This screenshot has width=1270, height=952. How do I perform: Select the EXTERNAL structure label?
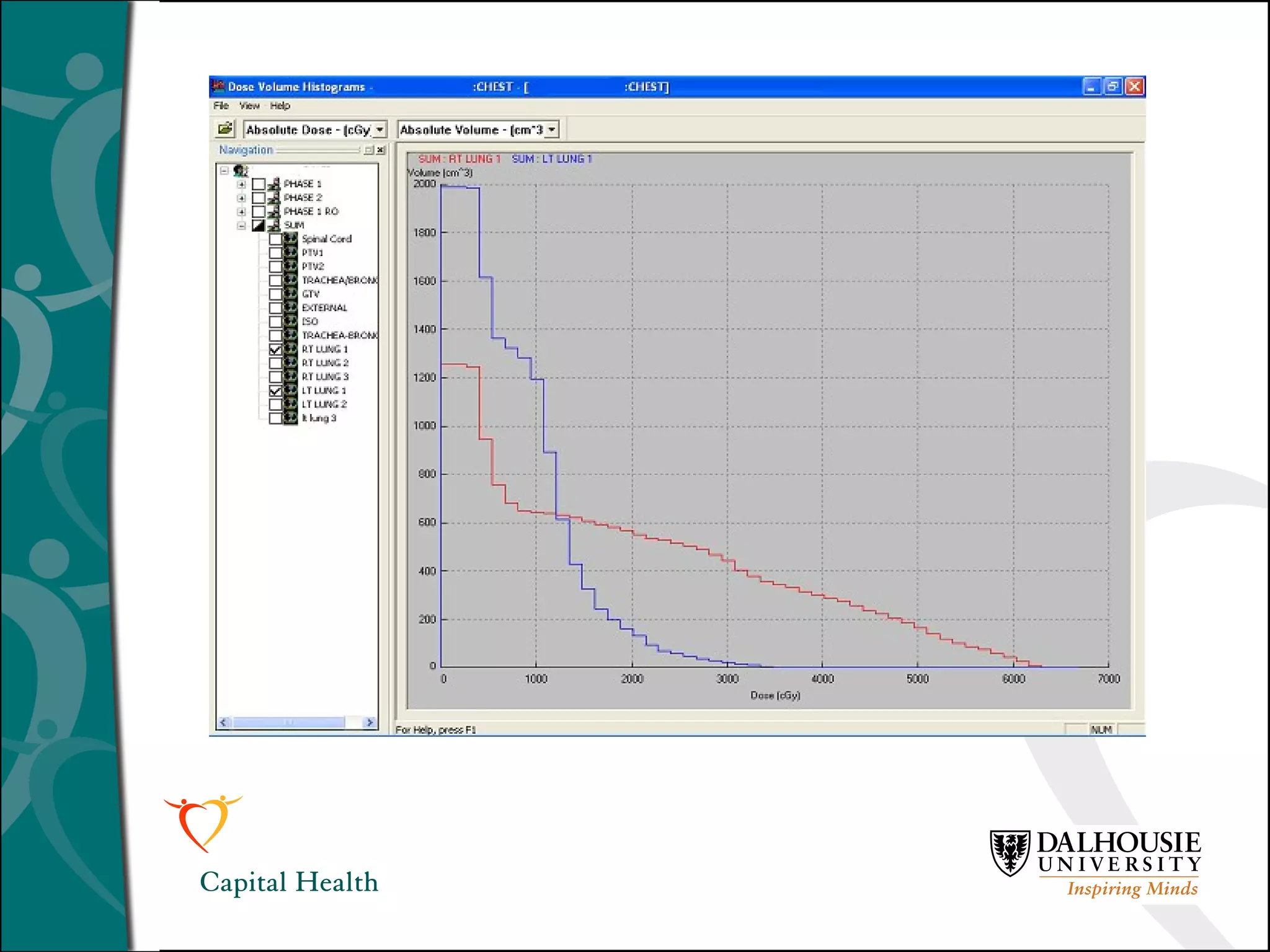[x=324, y=308]
